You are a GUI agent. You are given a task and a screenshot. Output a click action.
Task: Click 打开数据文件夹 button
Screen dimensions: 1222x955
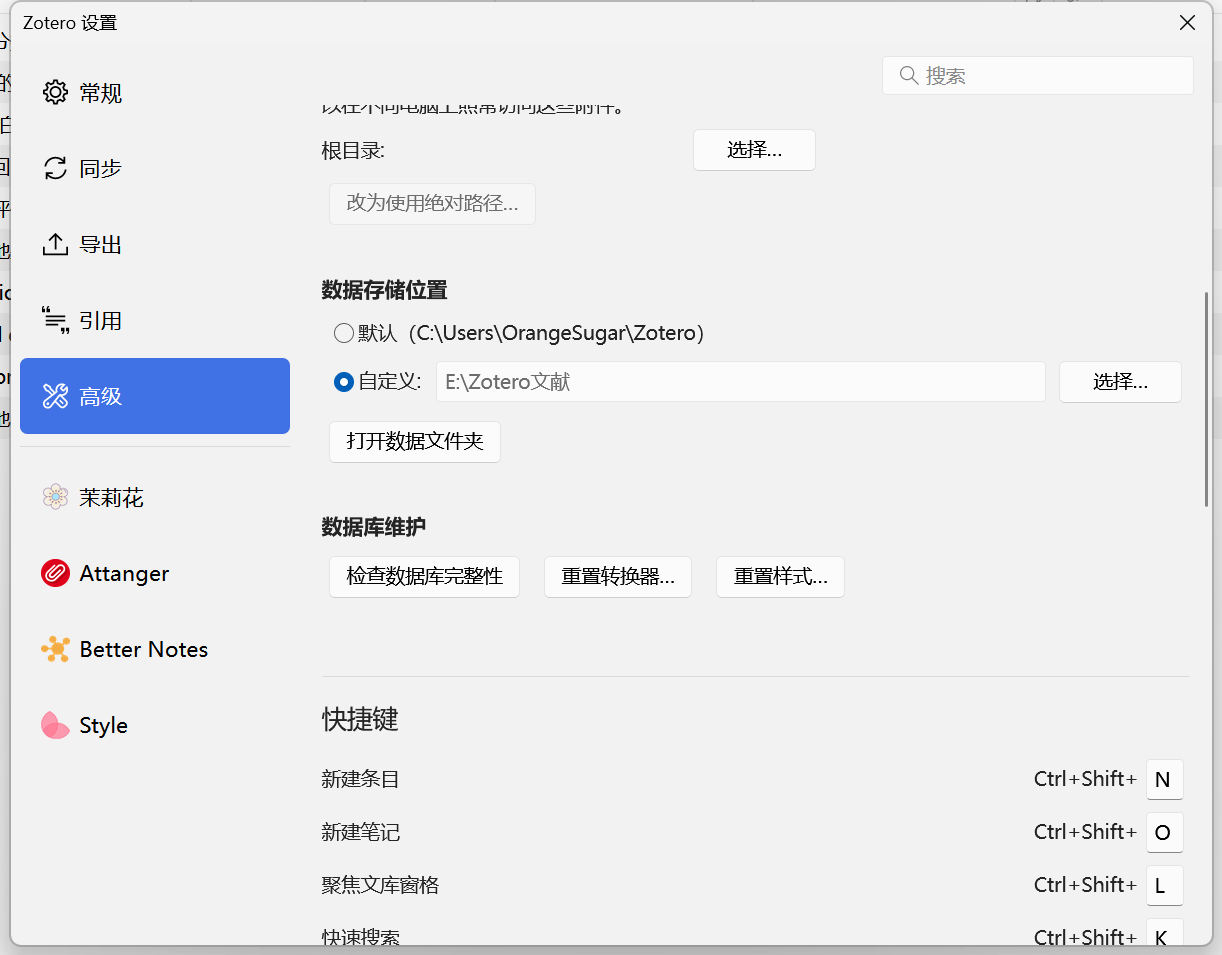(x=415, y=442)
